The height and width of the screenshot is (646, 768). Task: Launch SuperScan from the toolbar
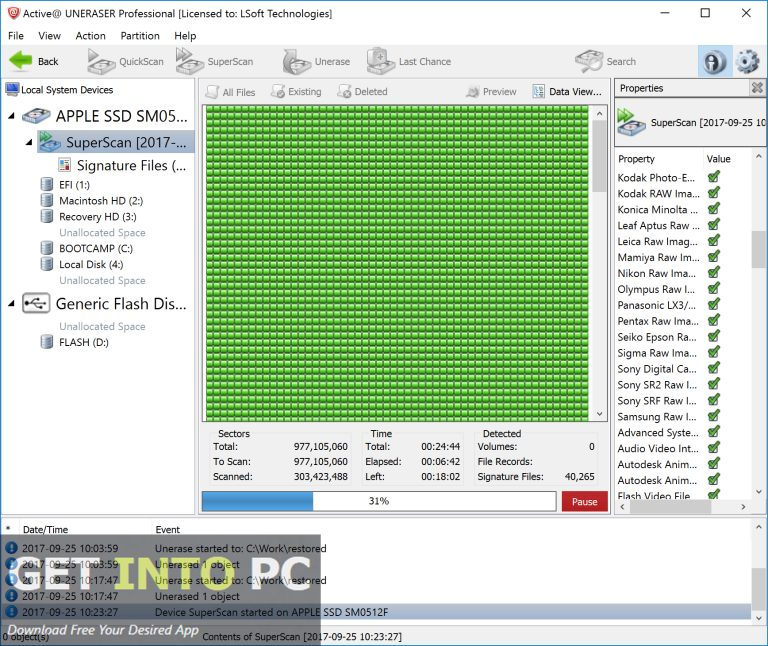(214, 61)
